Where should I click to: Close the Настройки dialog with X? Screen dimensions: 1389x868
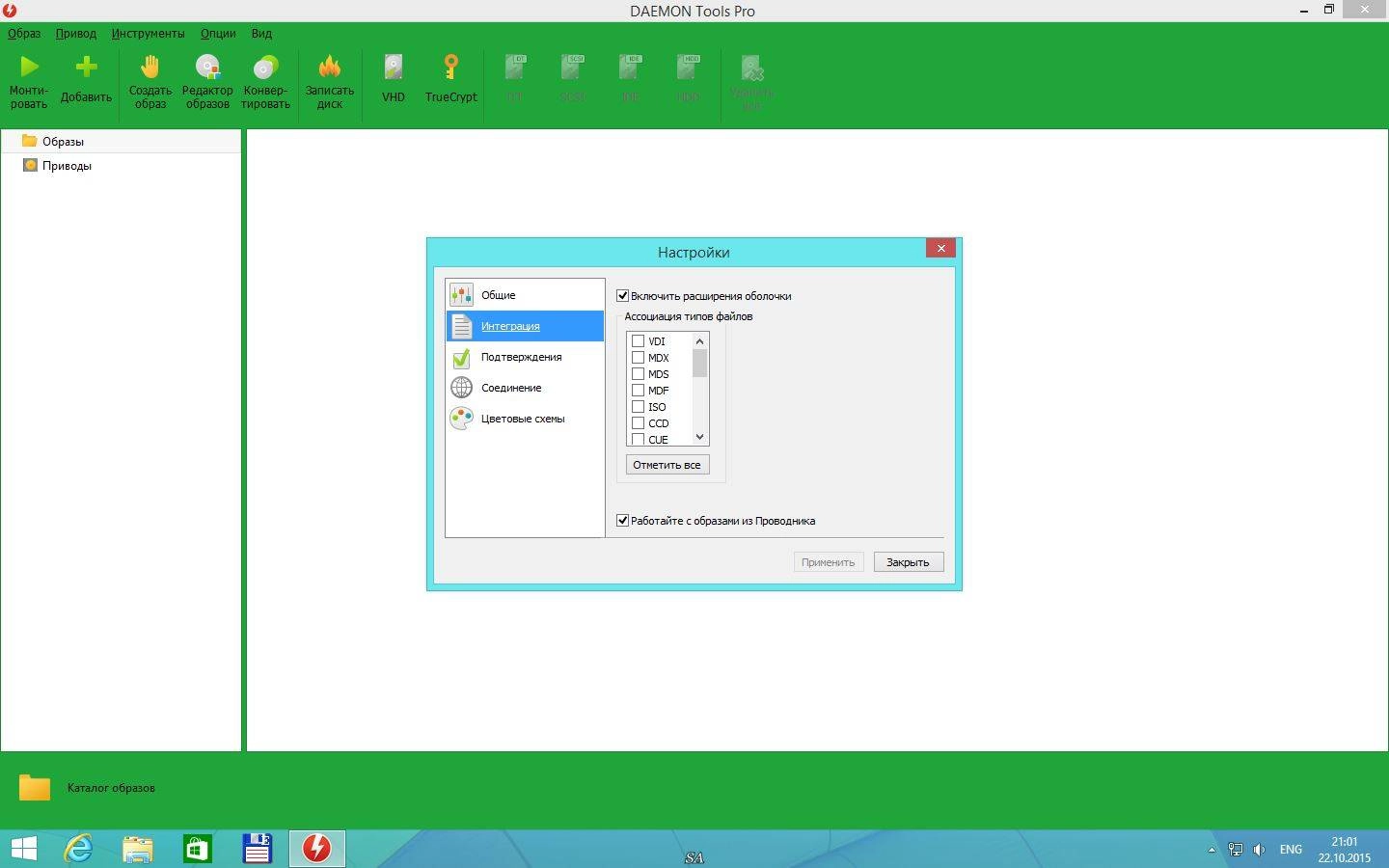pyautogui.click(x=940, y=248)
